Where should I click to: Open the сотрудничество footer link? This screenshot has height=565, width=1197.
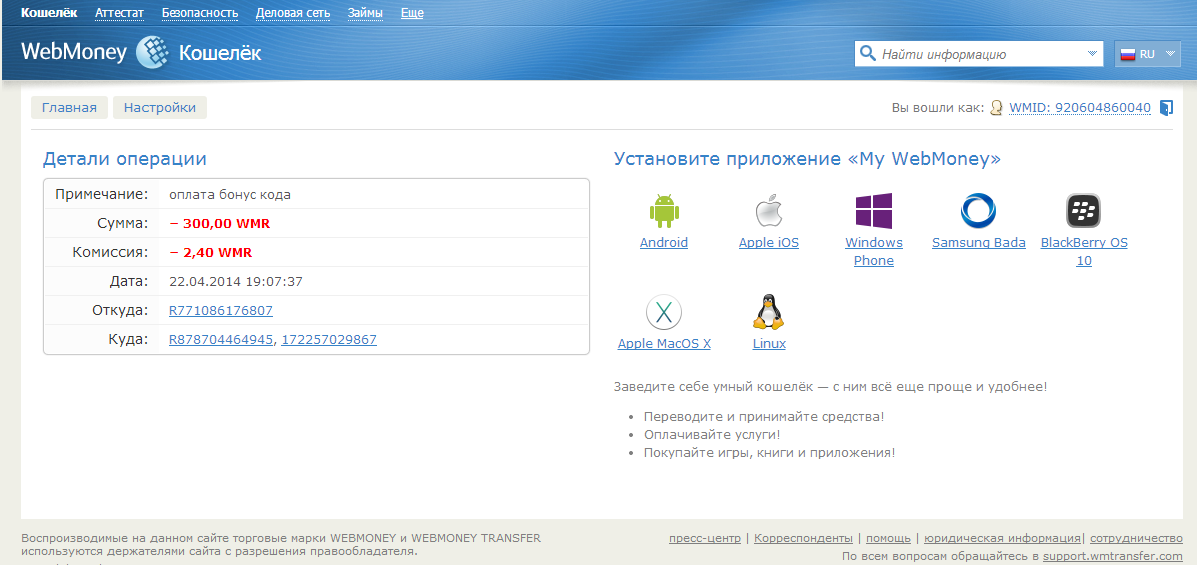click(1136, 538)
